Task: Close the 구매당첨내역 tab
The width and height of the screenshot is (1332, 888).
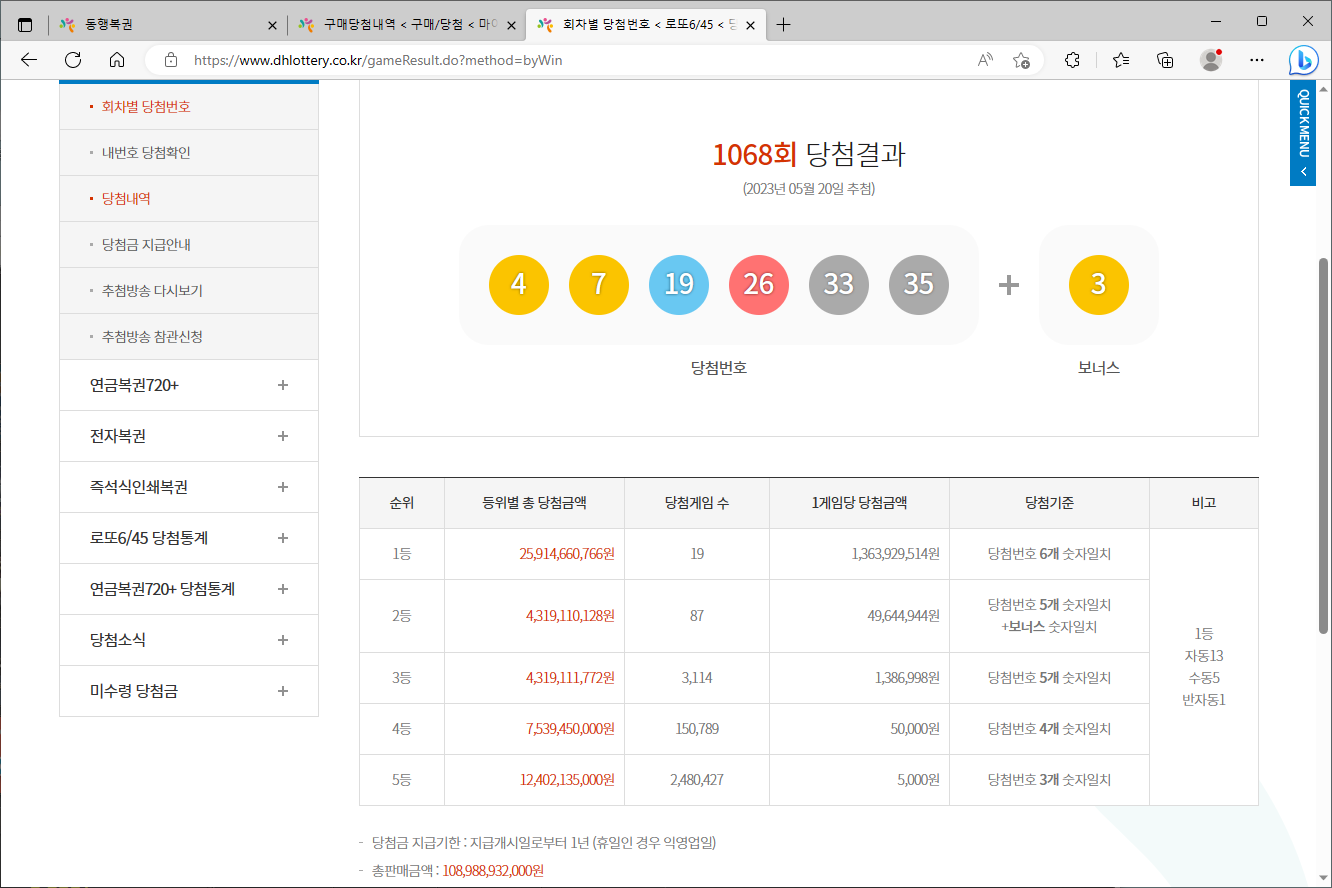Action: click(511, 25)
